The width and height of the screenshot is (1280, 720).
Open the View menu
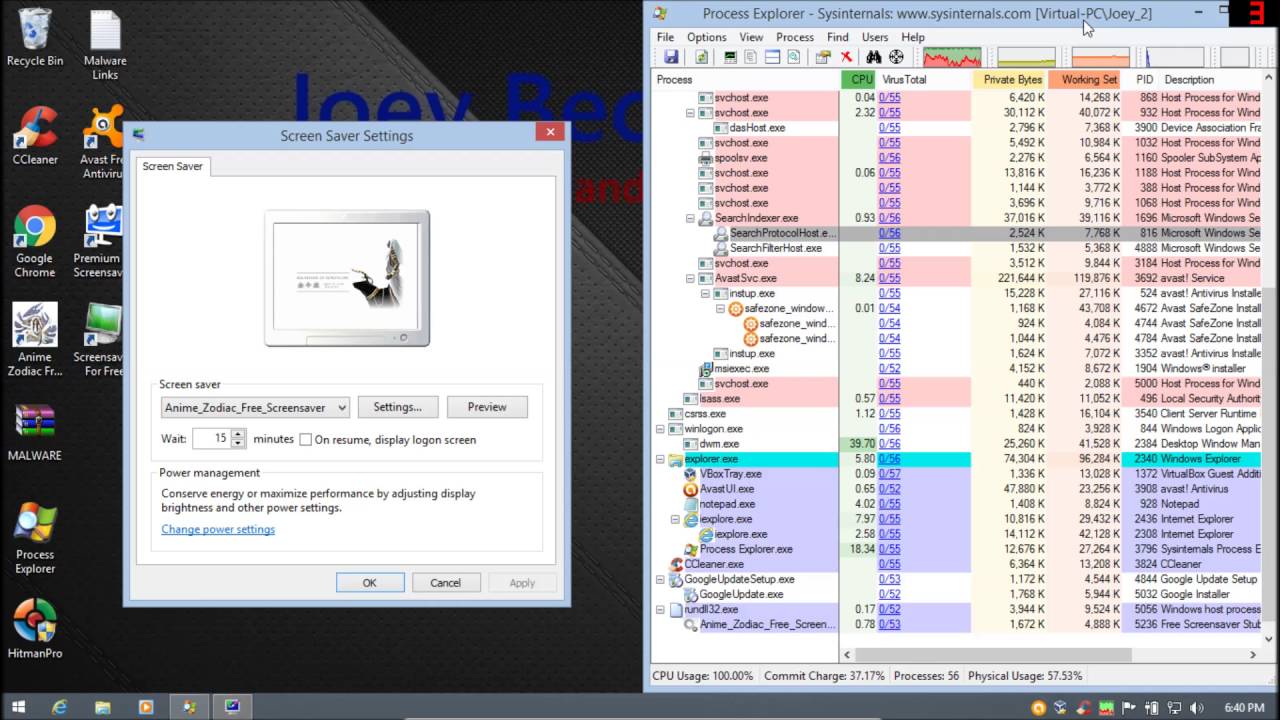pos(751,37)
